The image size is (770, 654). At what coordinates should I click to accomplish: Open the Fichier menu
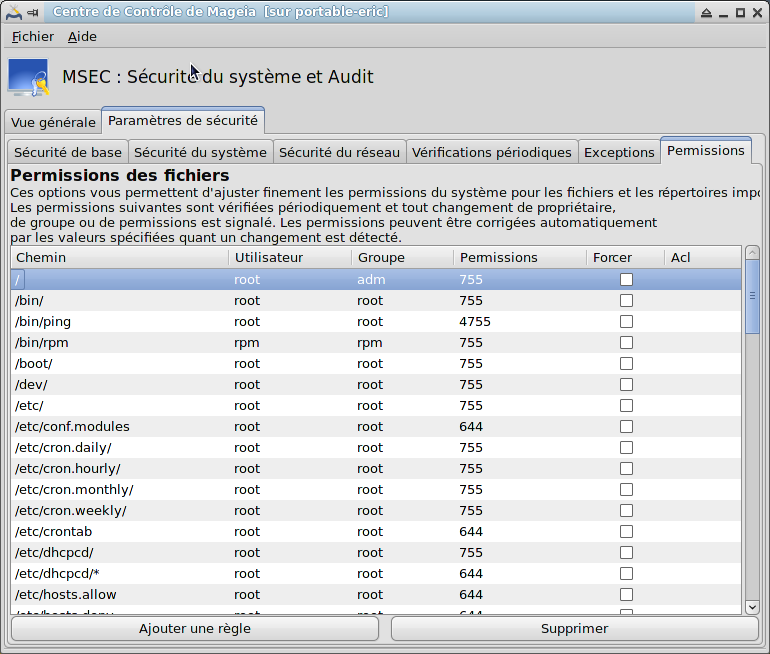pyautogui.click(x=33, y=37)
